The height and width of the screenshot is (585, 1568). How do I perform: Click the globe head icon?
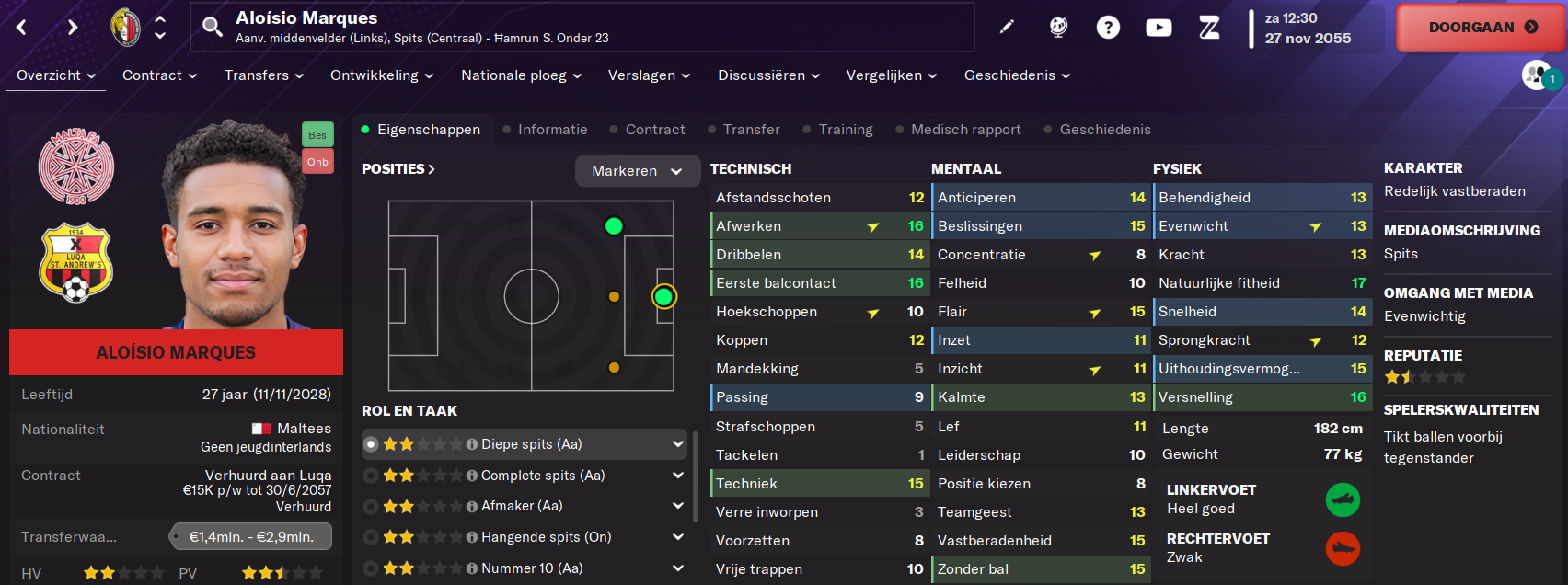[x=1058, y=28]
